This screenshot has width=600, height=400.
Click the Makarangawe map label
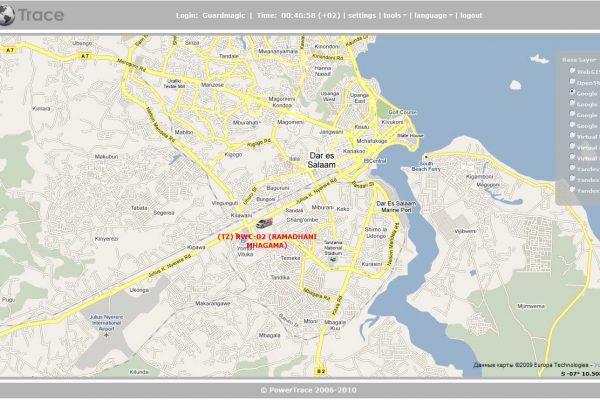coord(213,304)
